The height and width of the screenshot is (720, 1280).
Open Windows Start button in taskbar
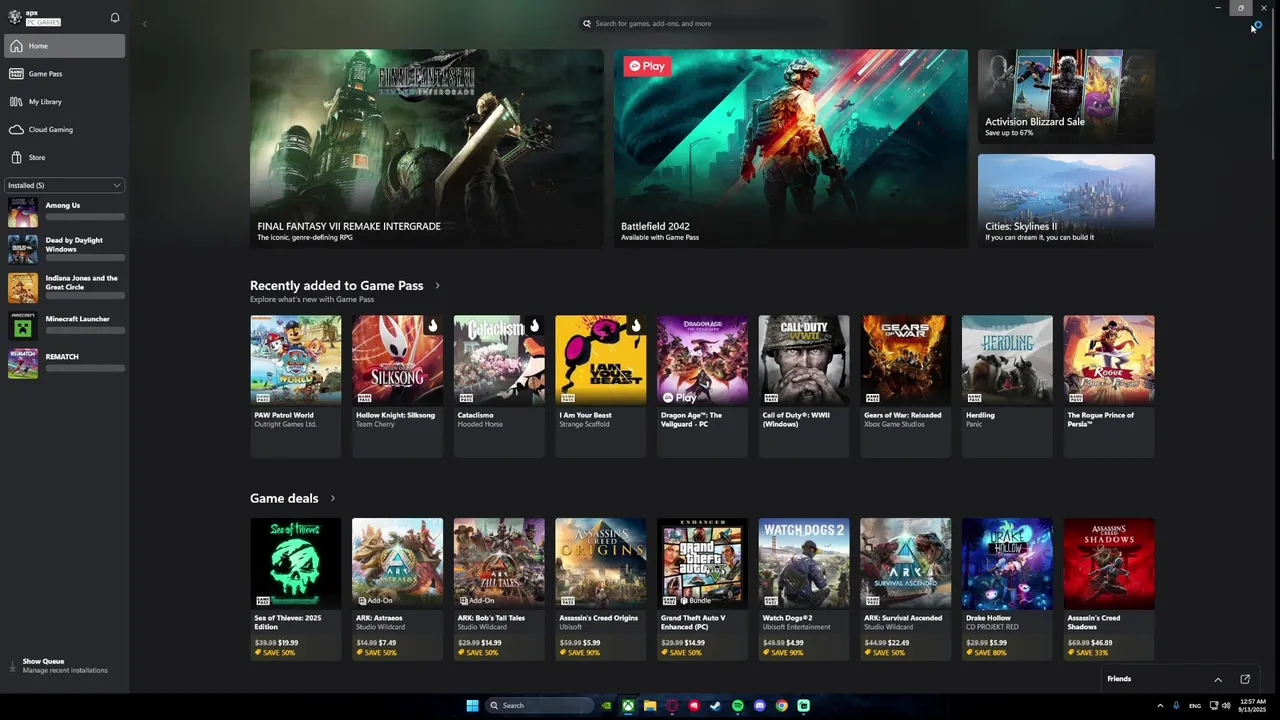472,705
